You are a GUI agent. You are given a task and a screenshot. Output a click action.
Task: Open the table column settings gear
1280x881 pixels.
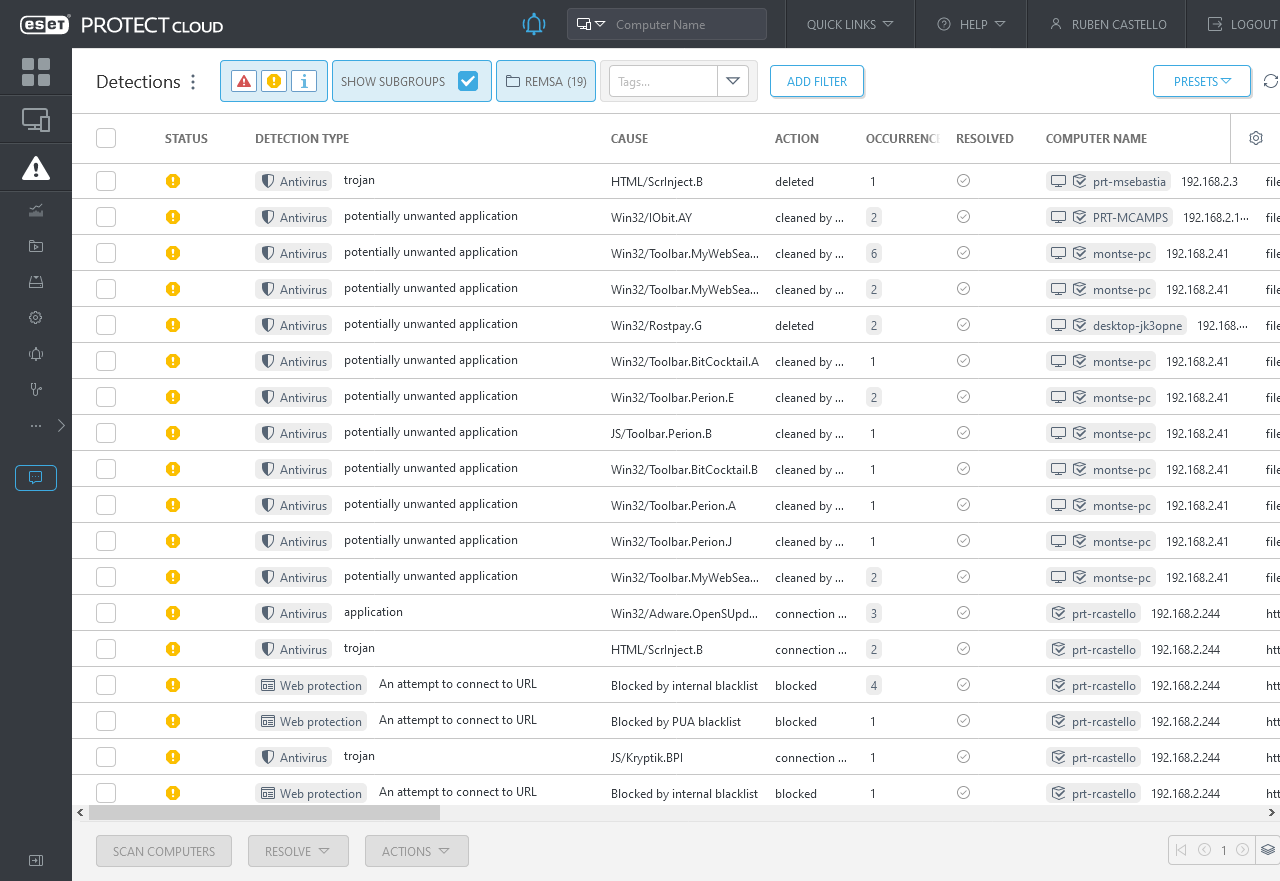tap(1256, 139)
